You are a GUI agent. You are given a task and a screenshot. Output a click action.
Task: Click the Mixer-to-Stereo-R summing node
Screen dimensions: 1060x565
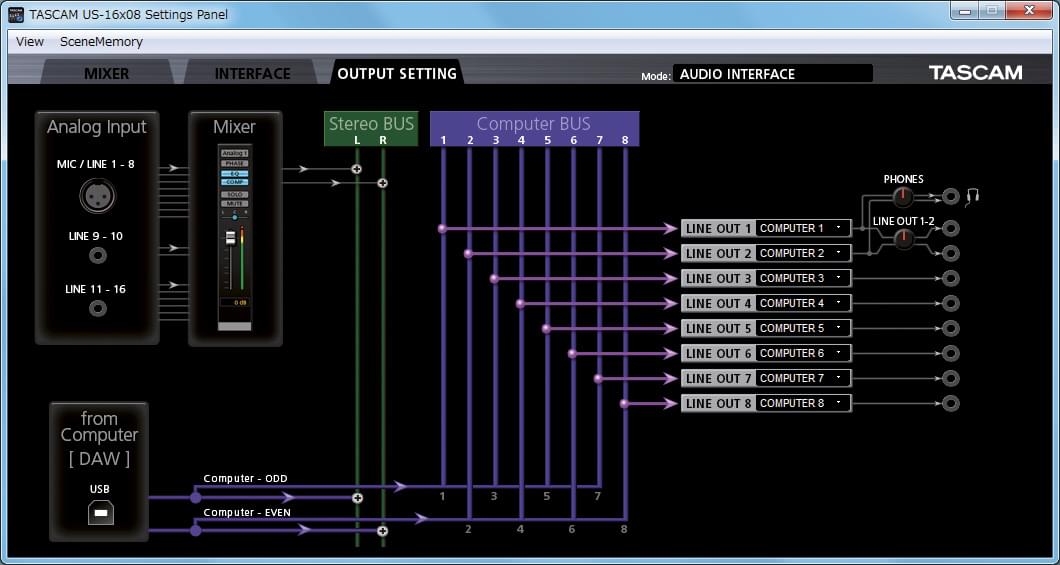coord(383,182)
